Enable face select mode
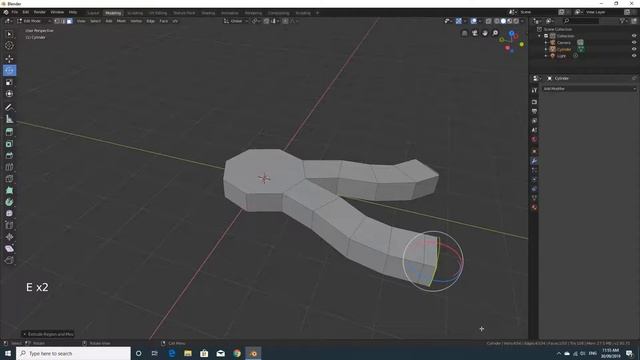This screenshot has height=360, width=640. (69, 21)
